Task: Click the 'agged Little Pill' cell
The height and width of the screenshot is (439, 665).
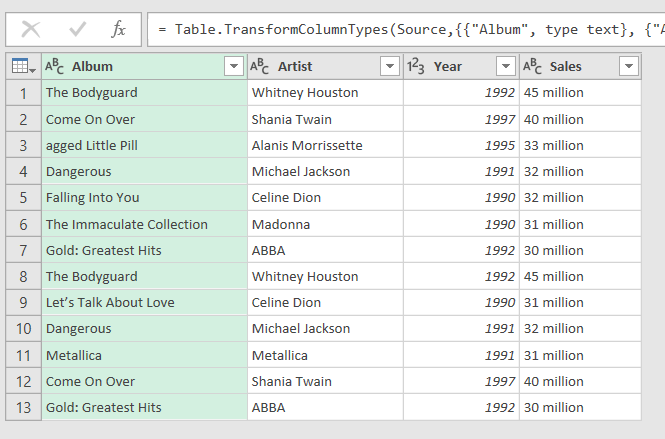Action: (x=145, y=145)
